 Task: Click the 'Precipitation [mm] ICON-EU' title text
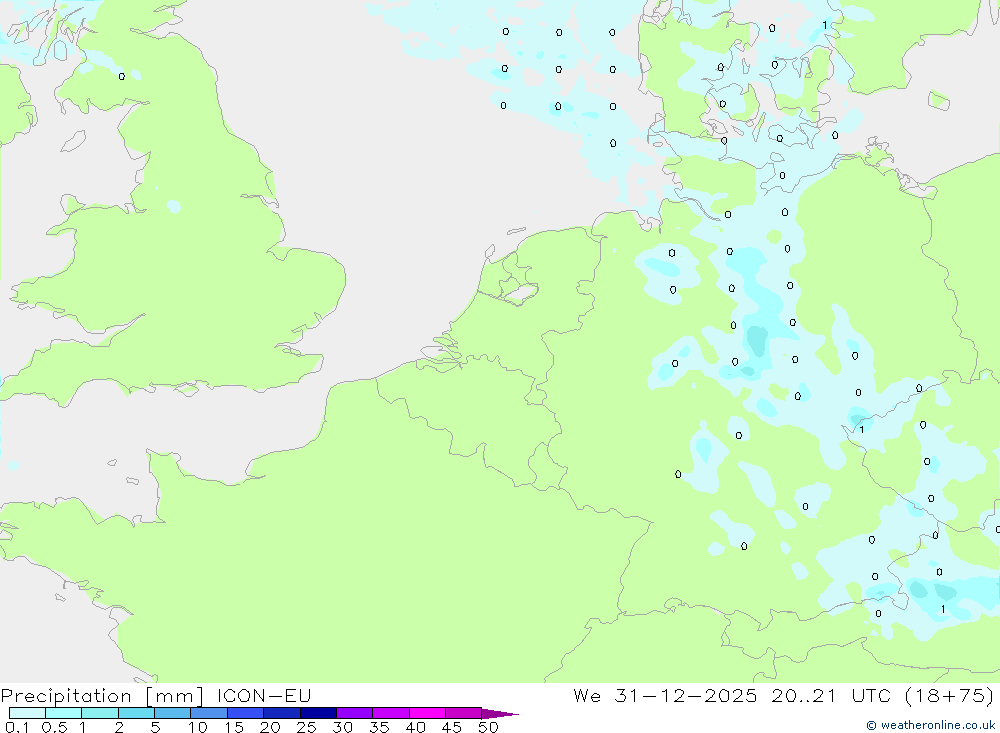pyautogui.click(x=156, y=695)
